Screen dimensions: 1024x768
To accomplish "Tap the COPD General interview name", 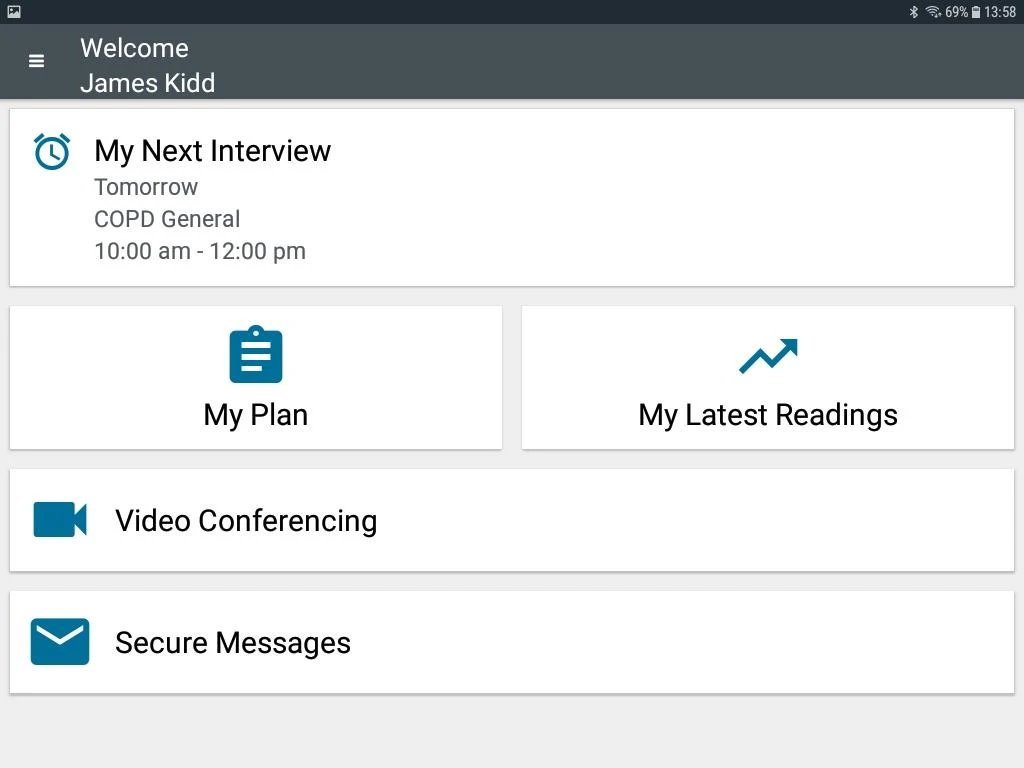I will click(x=167, y=219).
